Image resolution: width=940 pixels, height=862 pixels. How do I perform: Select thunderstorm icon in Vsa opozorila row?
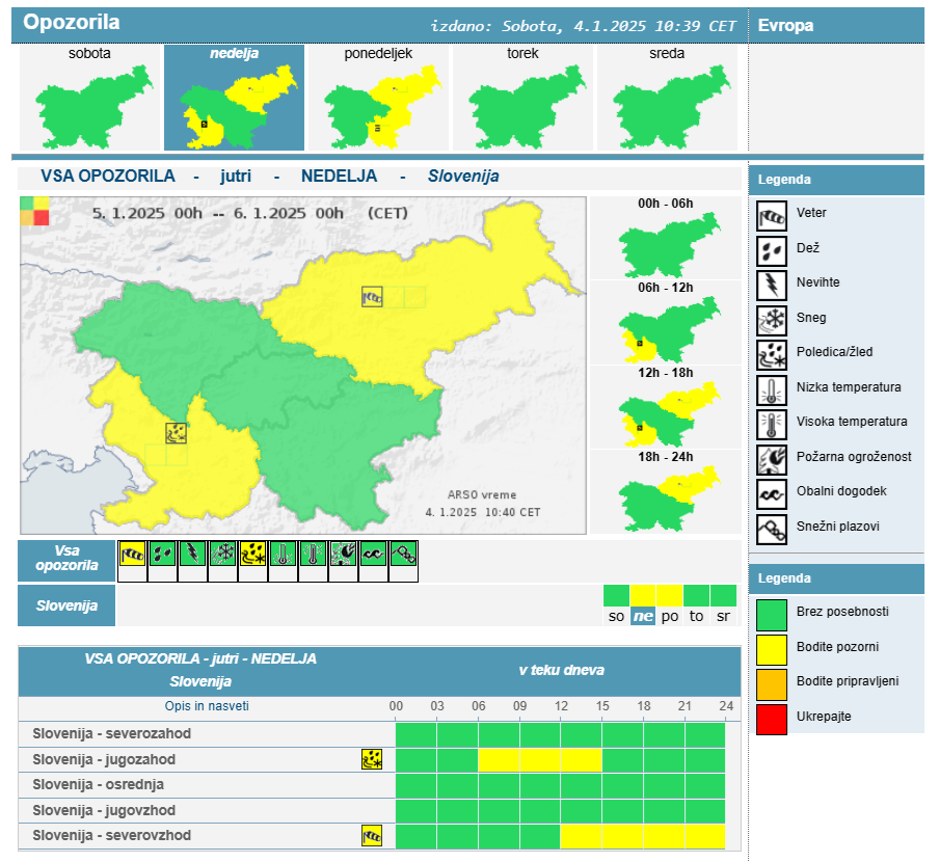(x=192, y=554)
